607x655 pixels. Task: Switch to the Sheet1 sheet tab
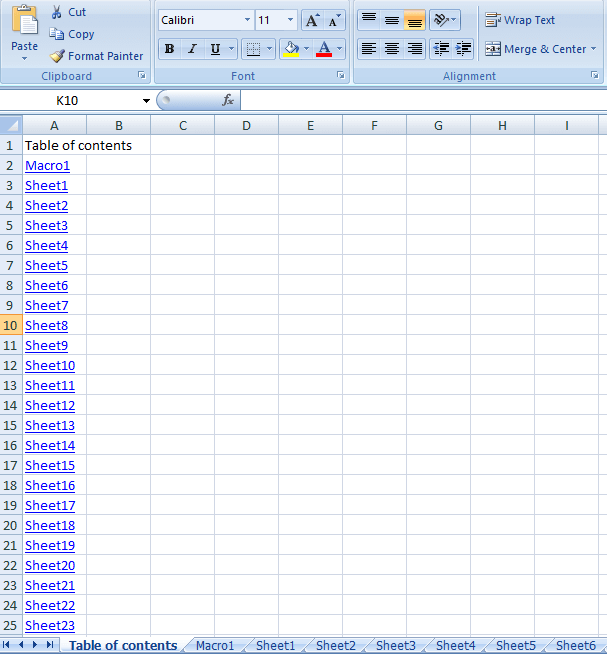pos(275,646)
